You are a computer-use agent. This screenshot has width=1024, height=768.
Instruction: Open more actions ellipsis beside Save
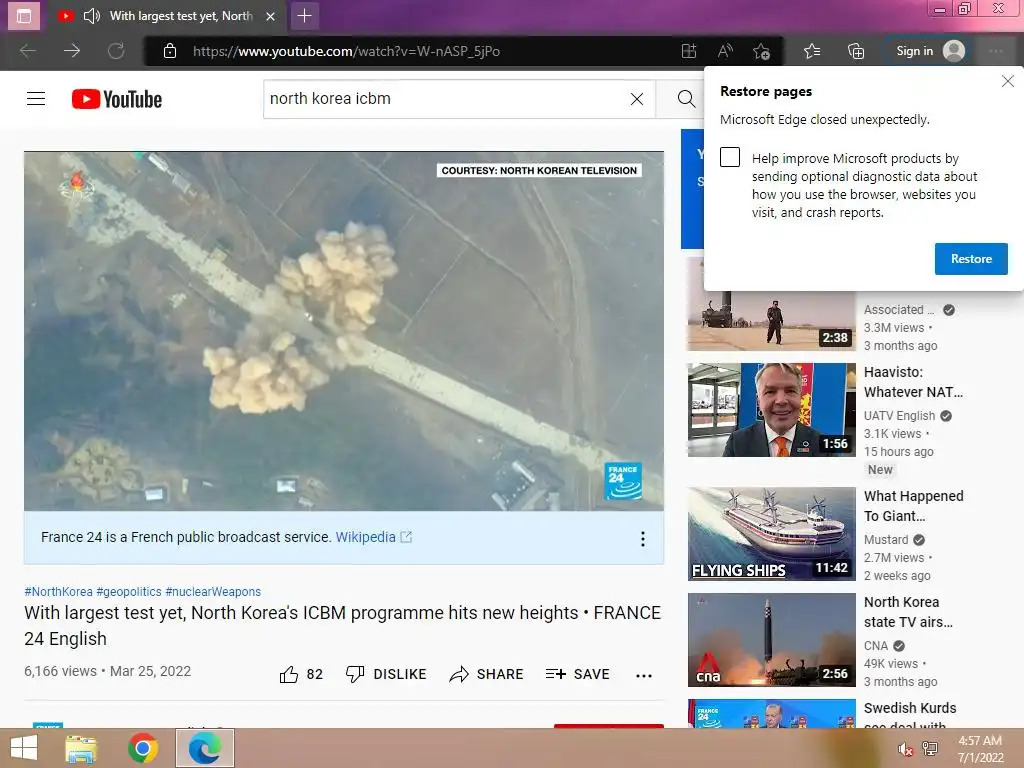[644, 675]
